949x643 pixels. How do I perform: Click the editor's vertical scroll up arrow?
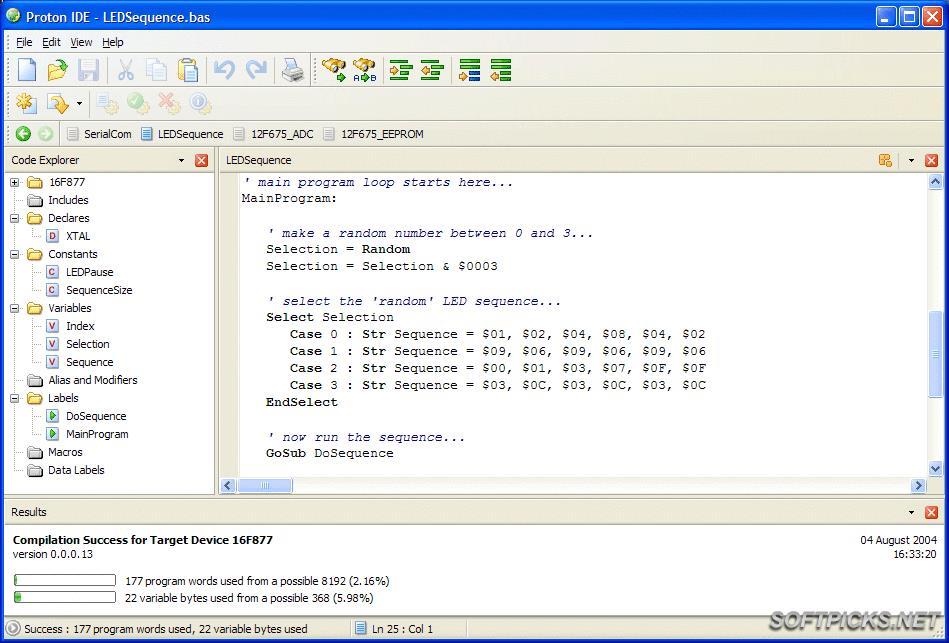point(935,181)
